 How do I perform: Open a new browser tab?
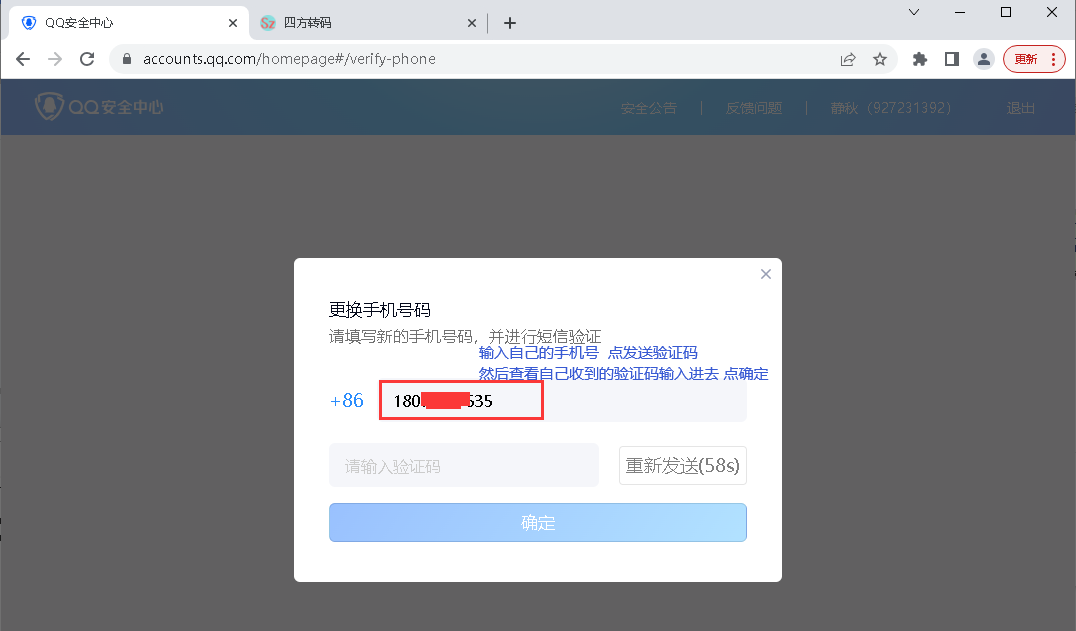click(510, 23)
